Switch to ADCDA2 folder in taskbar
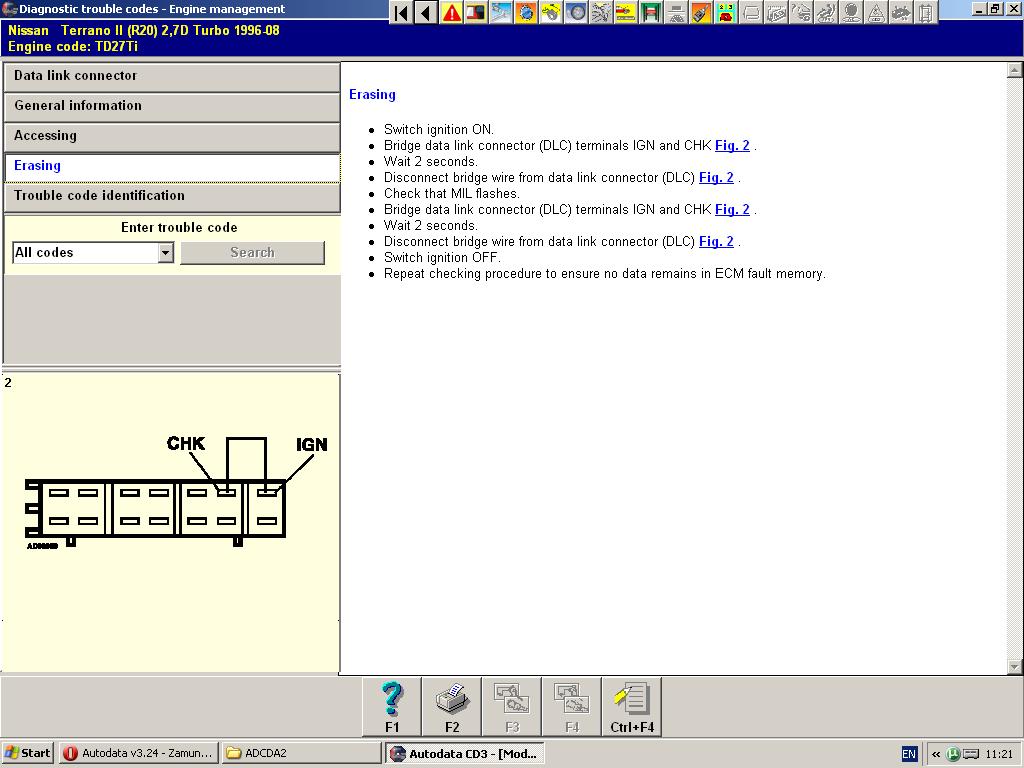The height and width of the screenshot is (768, 1024). point(300,753)
